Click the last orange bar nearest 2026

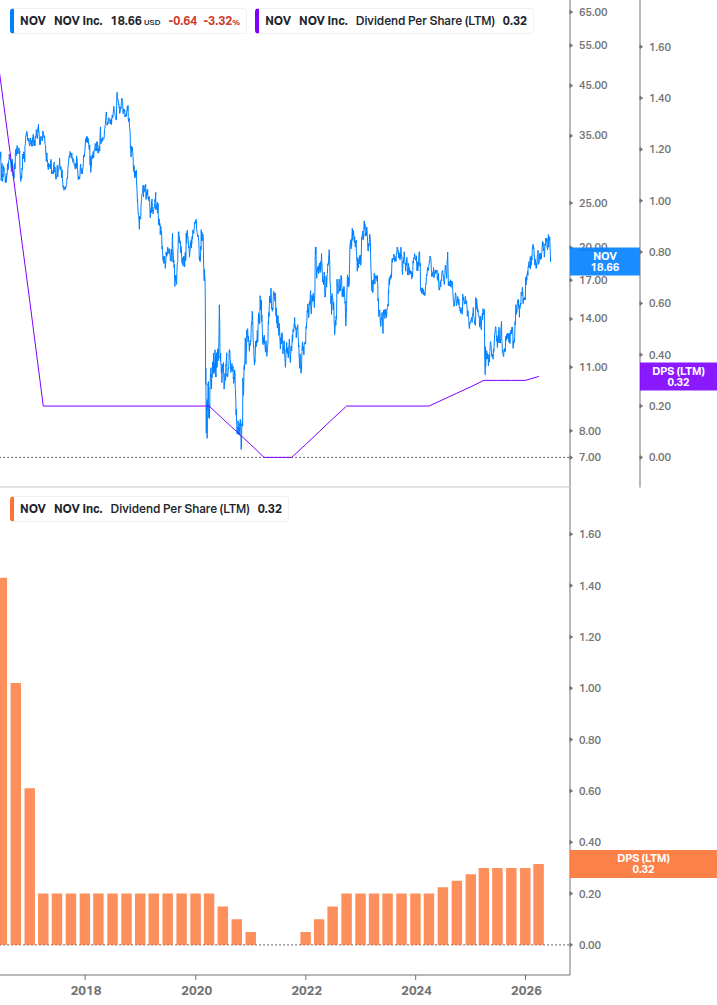(539, 904)
